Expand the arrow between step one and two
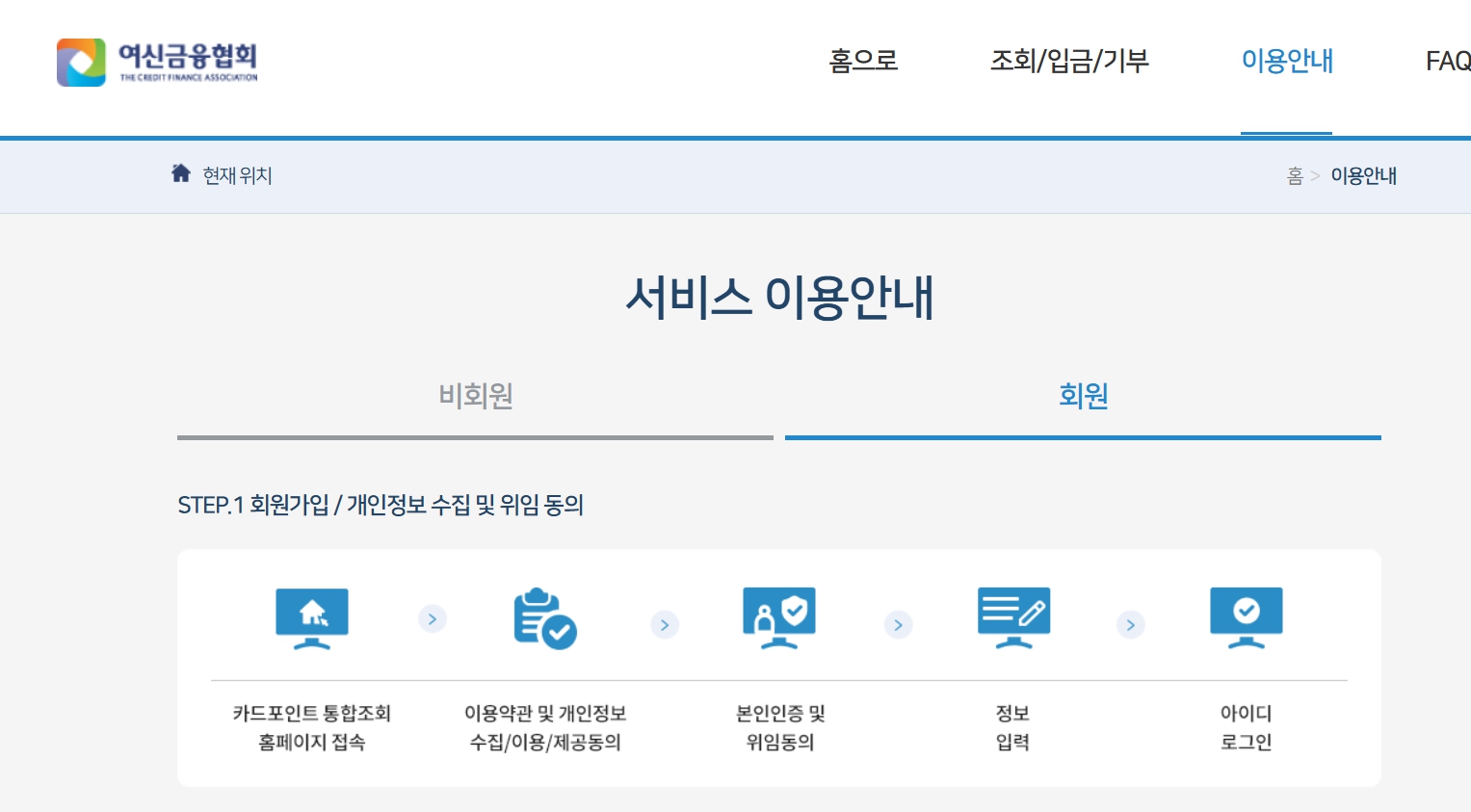Screen dimensions: 1471x812 pyautogui.click(x=432, y=619)
